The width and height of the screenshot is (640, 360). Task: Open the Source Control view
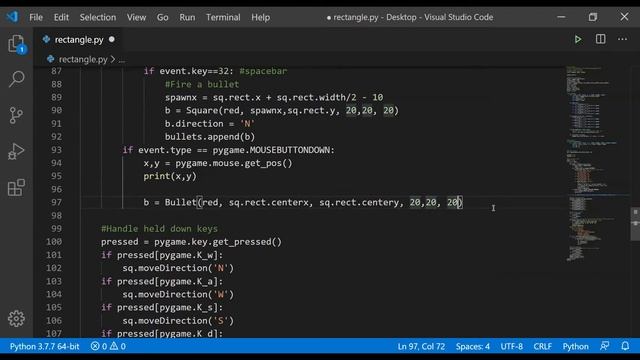16,115
